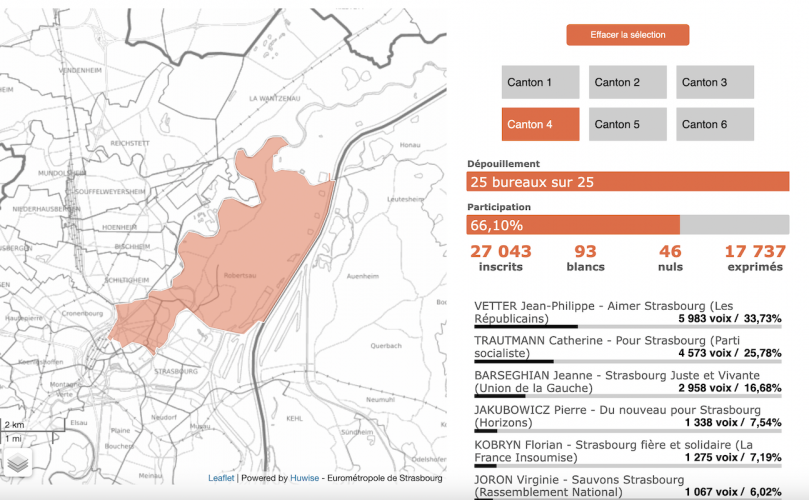The image size is (809, 500).
Task: Click TRAUTMANN Catherine result row
Action: pyautogui.click(x=627, y=348)
